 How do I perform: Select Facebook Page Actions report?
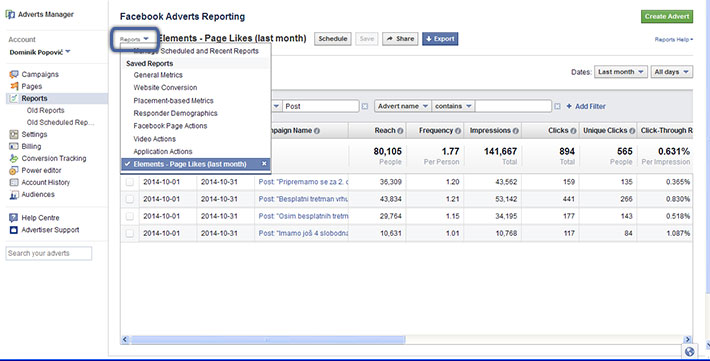(x=170, y=126)
